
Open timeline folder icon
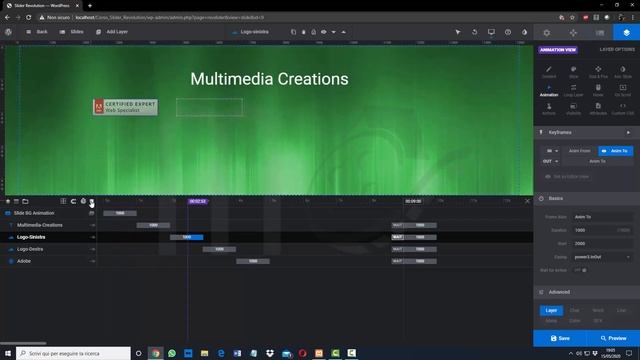[25, 201]
